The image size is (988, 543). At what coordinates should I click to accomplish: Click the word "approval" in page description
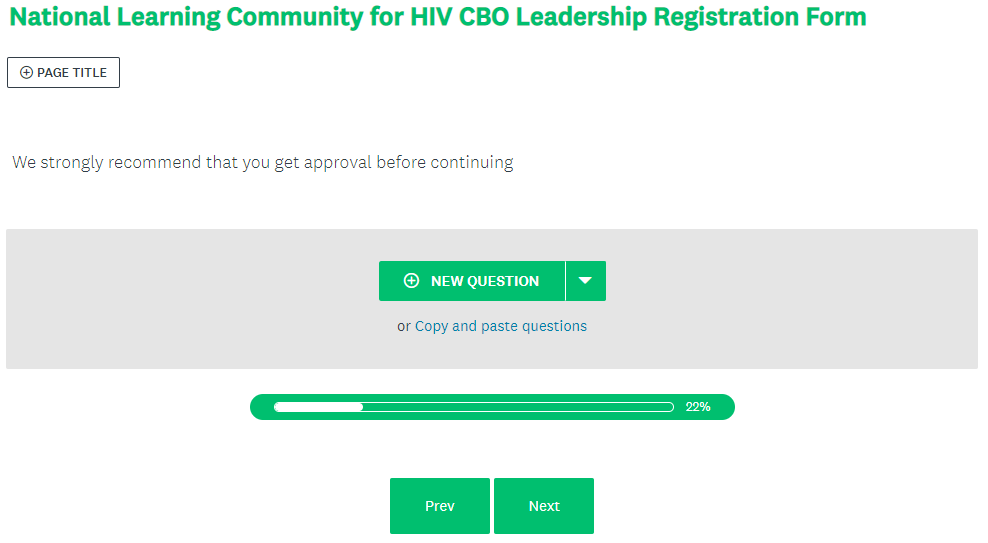[x=338, y=162]
